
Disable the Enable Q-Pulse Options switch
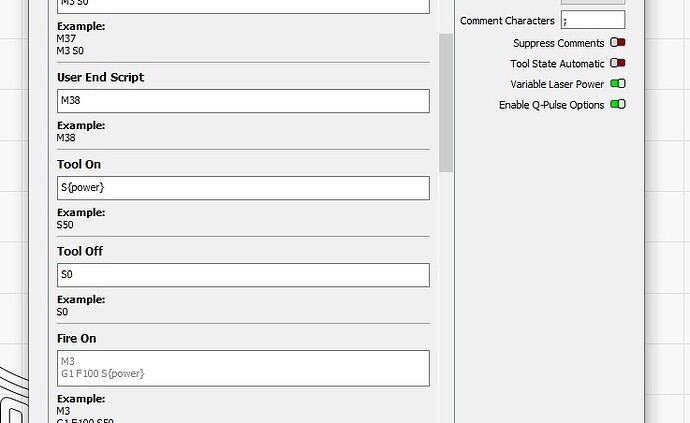click(x=617, y=105)
